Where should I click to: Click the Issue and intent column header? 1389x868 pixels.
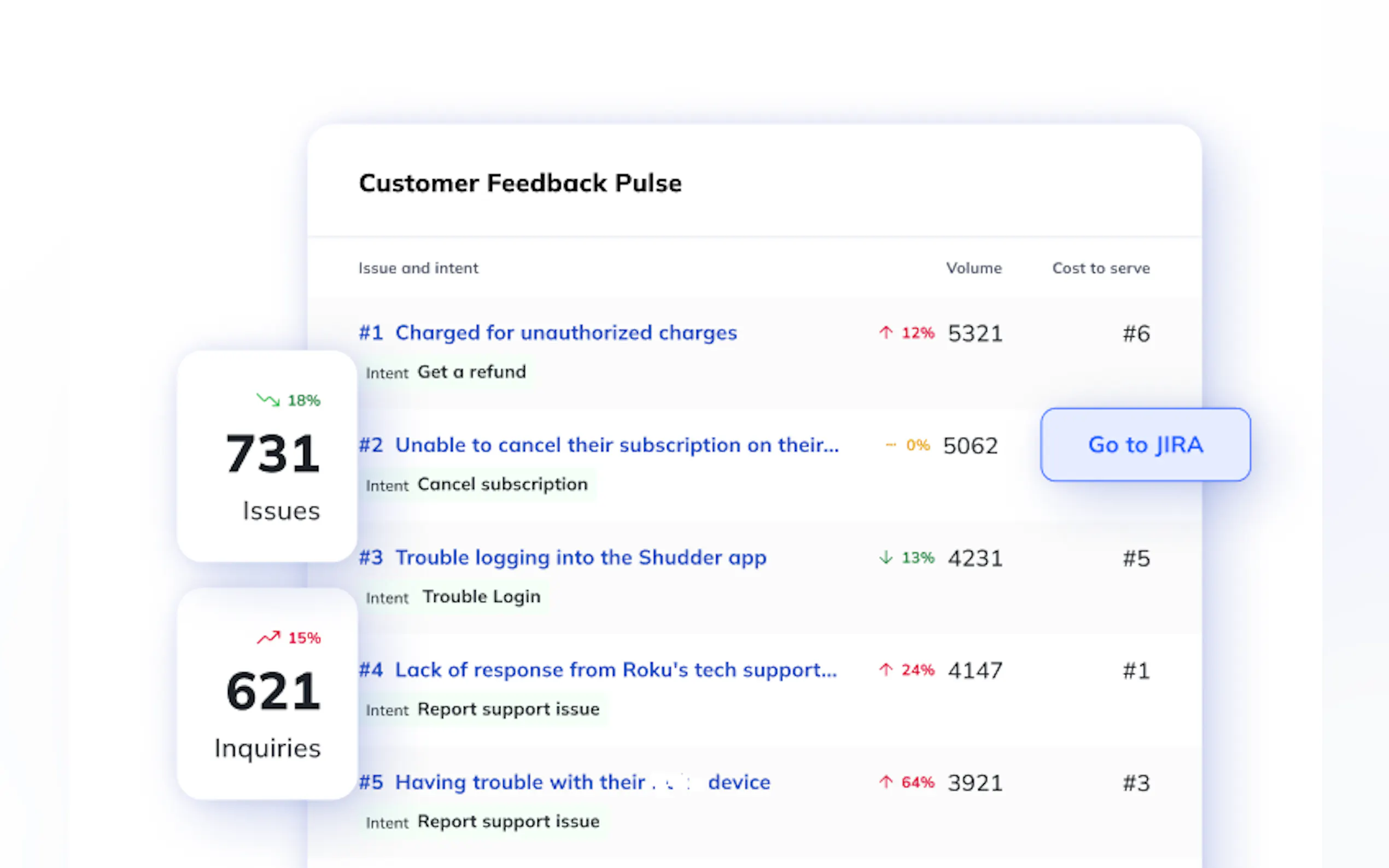click(418, 268)
